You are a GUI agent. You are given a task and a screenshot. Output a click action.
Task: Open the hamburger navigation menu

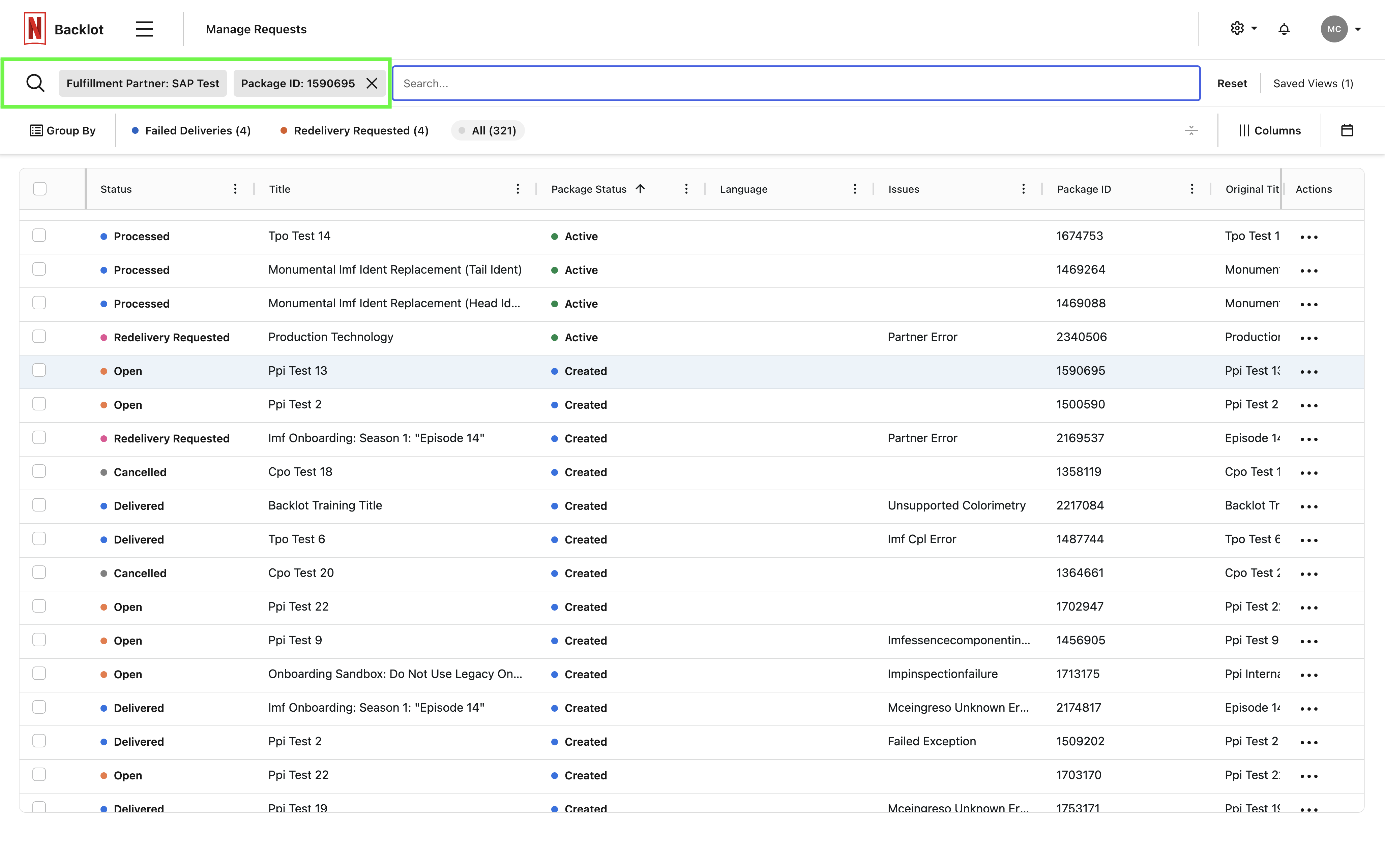[x=144, y=29]
